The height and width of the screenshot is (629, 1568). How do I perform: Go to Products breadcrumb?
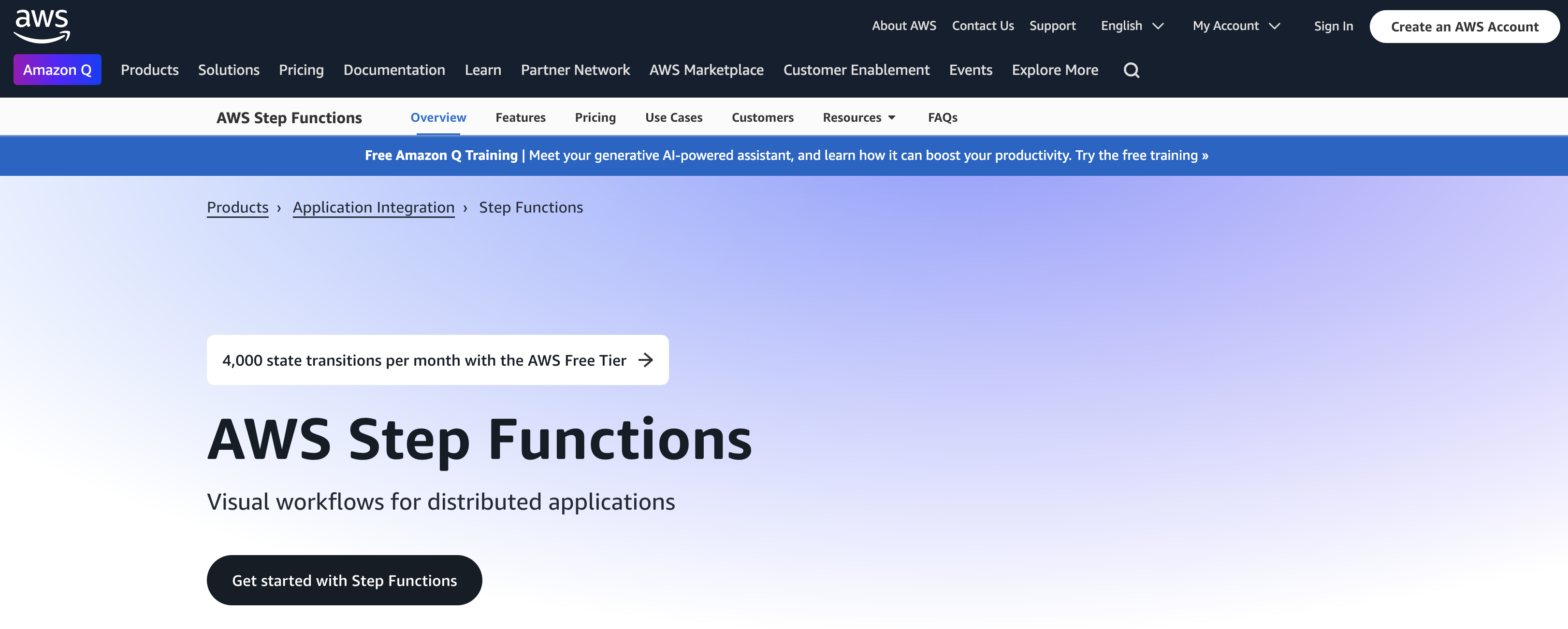[x=237, y=207]
